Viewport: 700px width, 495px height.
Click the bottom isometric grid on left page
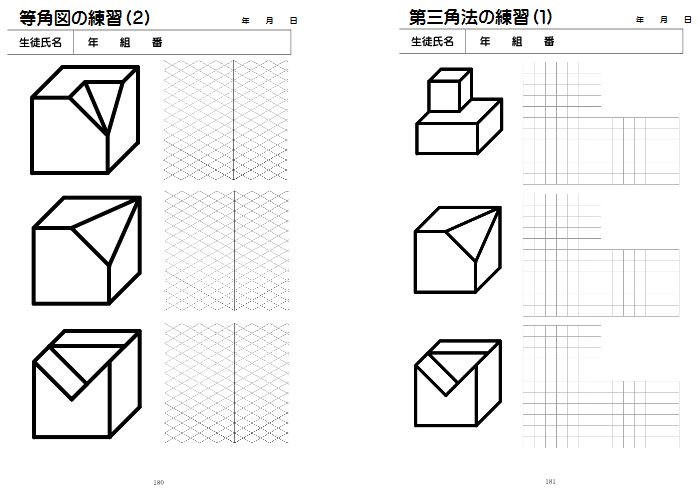click(226, 383)
